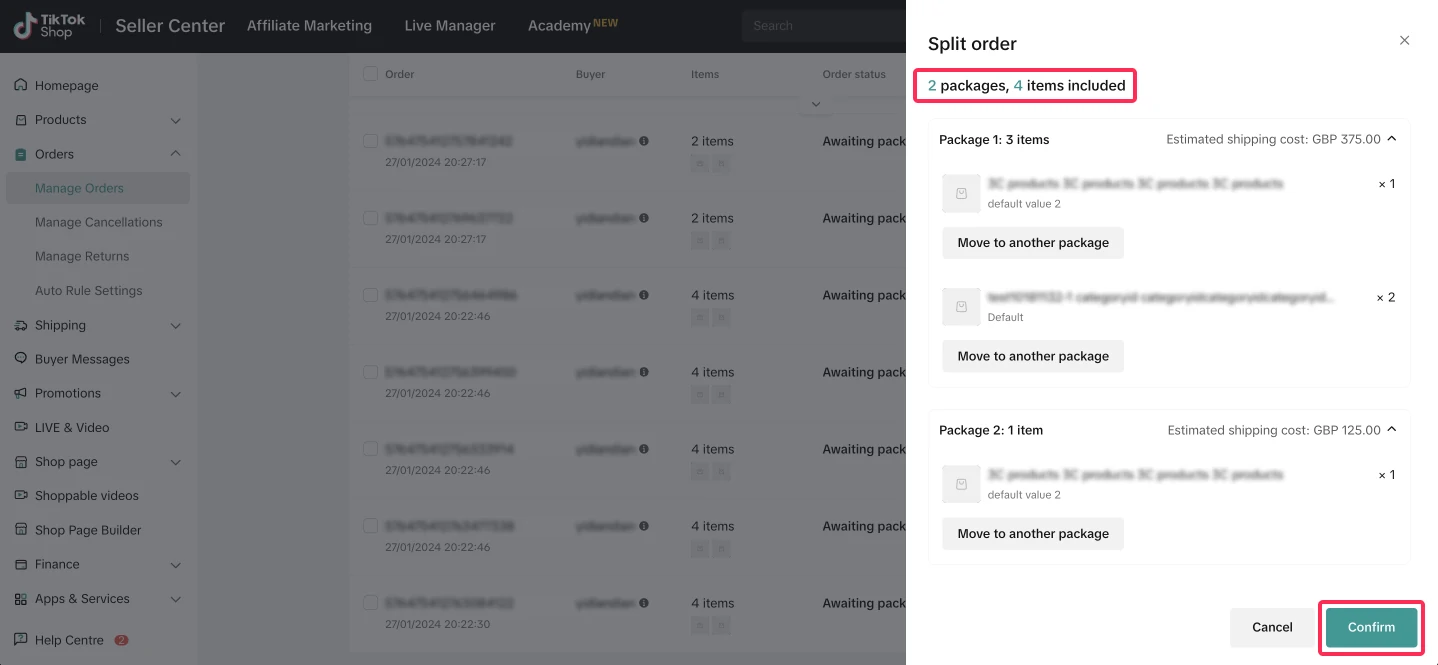Click the "Estimated shipping cost: GBP 375.00" text
The width and height of the screenshot is (1438, 665).
[x=1273, y=139]
